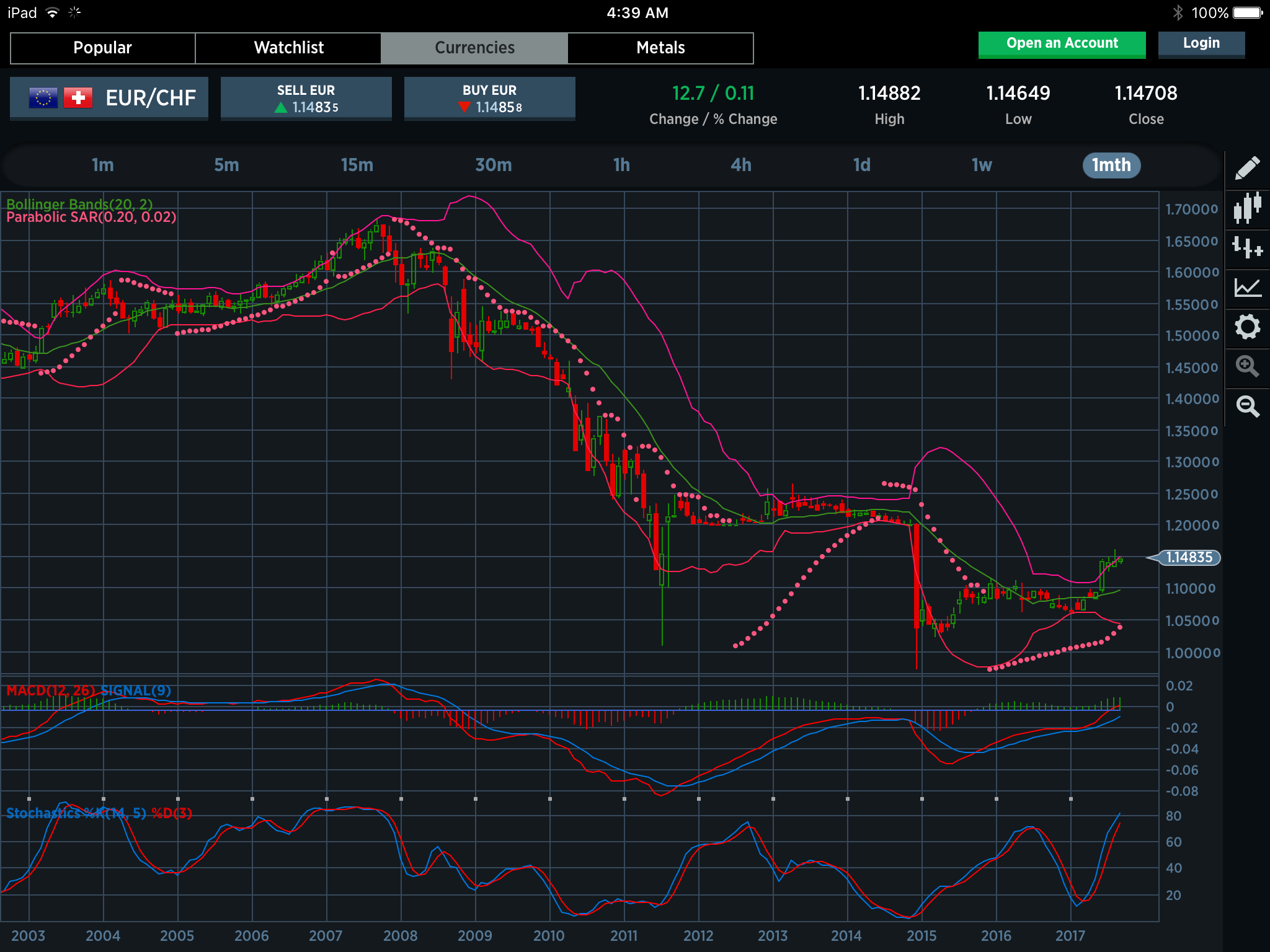Open chart settings gear icon
The width and height of the screenshot is (1270, 952).
(1247, 327)
